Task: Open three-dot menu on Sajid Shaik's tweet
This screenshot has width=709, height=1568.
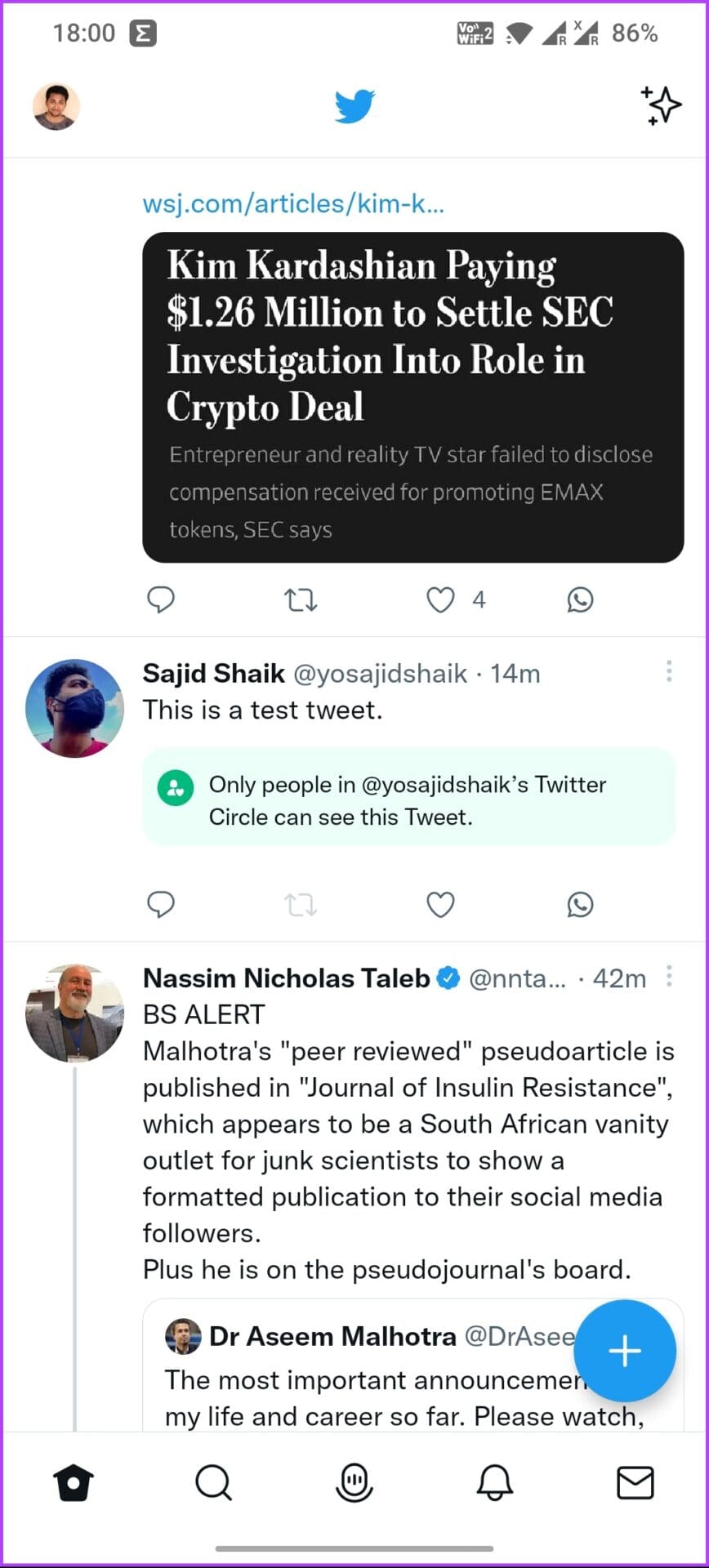Action: pos(669,671)
